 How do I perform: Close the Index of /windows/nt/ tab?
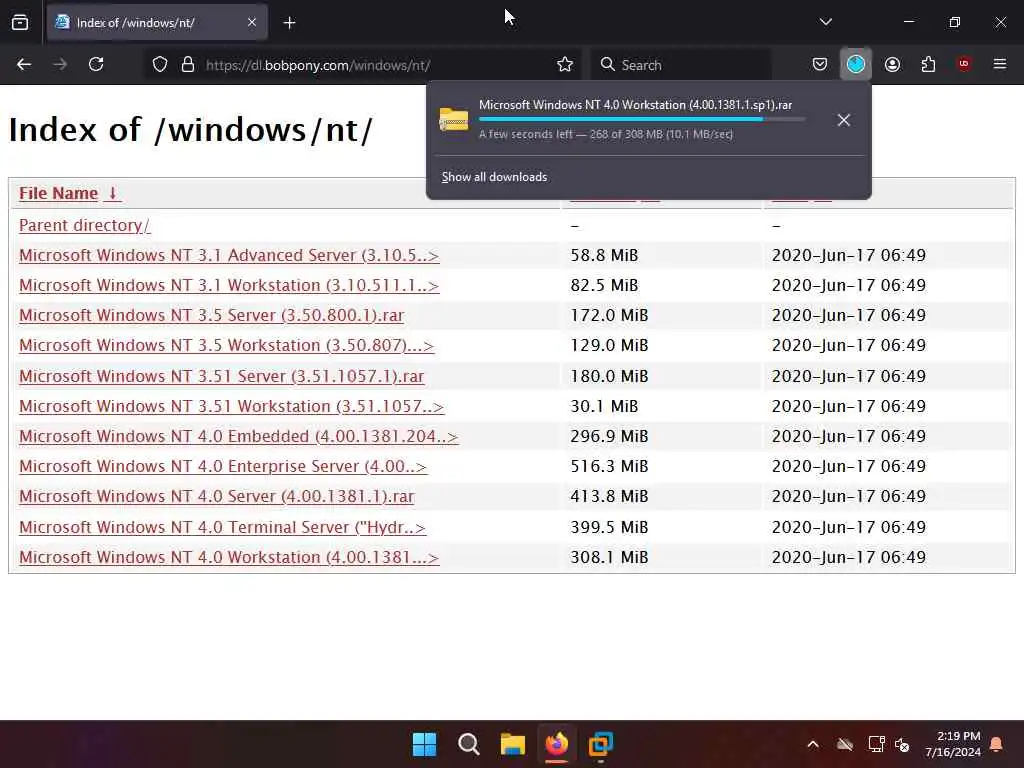point(252,22)
